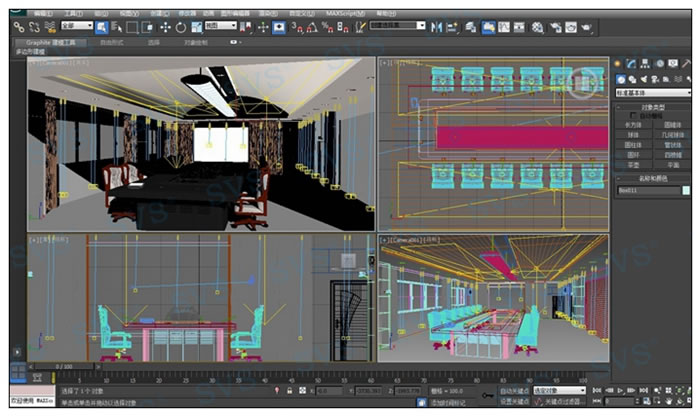
Task: Select the Lights category icon in Create panel
Action: point(645,79)
